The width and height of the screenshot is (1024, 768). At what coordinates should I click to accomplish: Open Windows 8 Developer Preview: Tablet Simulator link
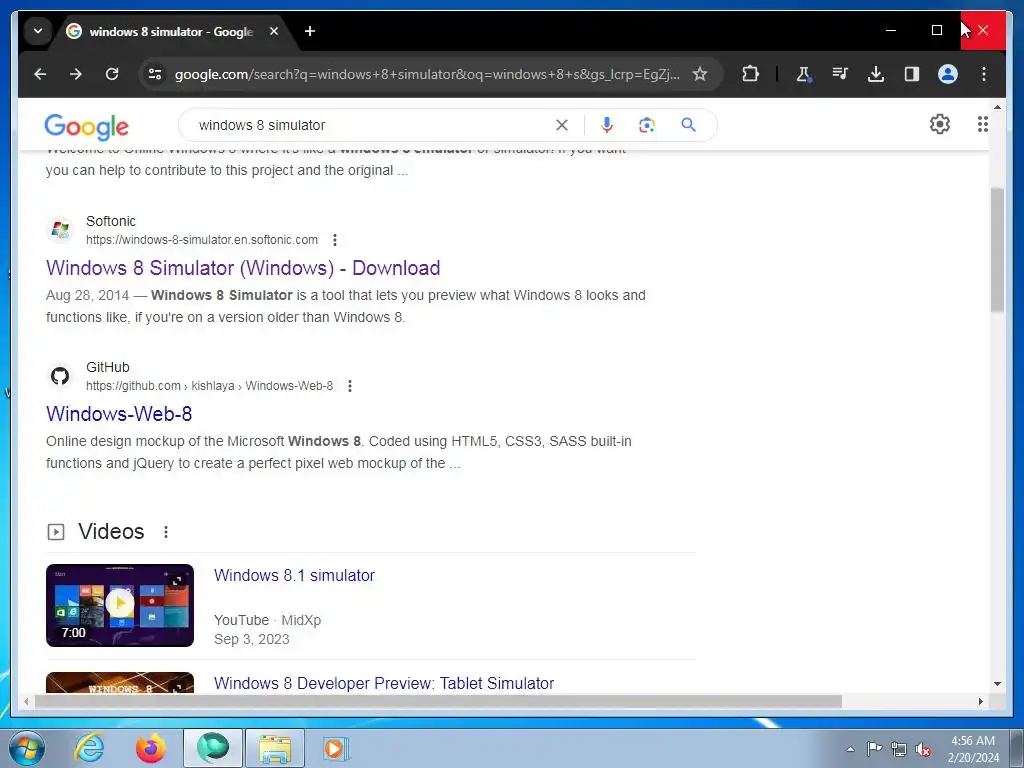[384, 683]
